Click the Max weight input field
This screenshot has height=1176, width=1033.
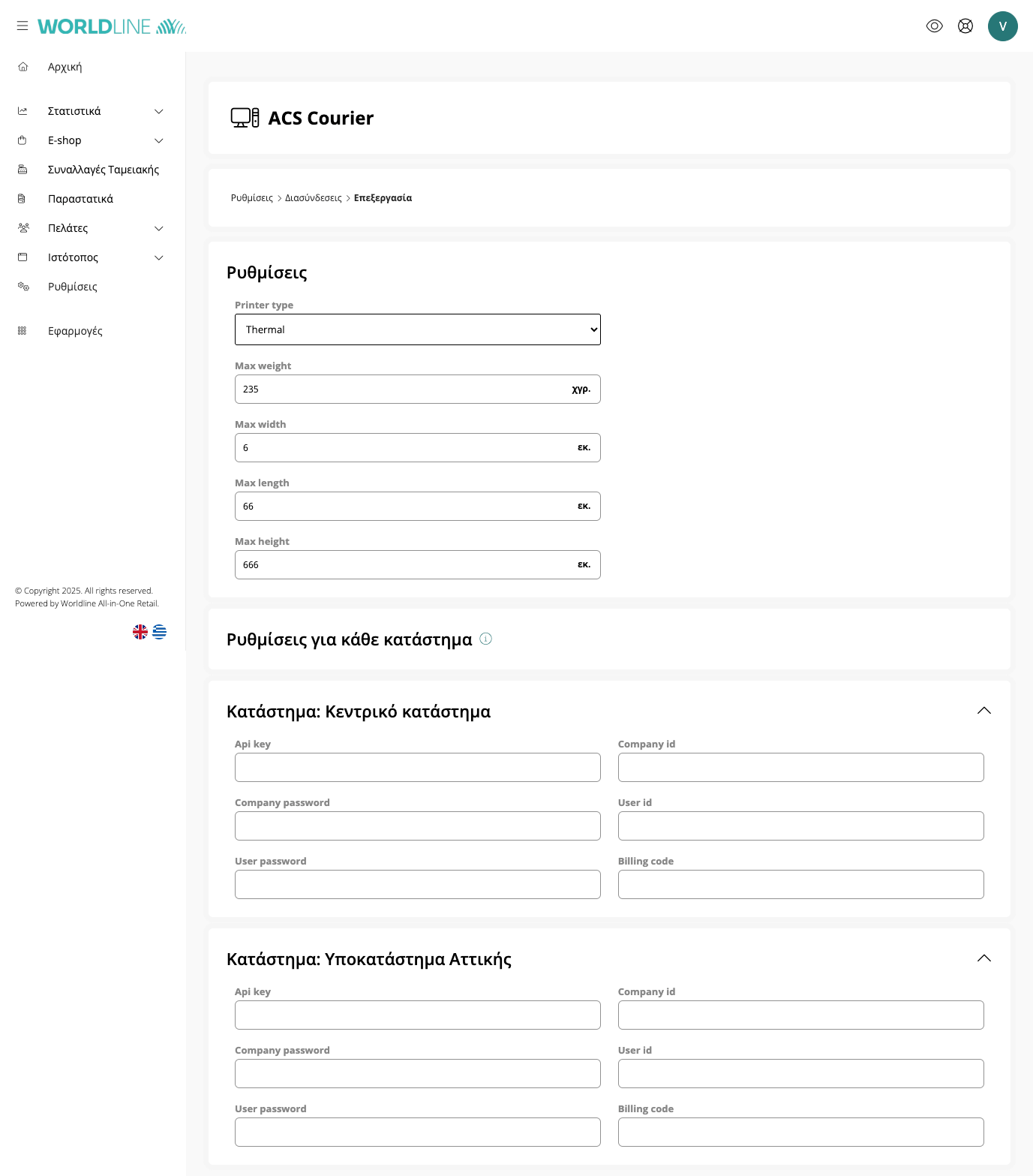(x=401, y=389)
